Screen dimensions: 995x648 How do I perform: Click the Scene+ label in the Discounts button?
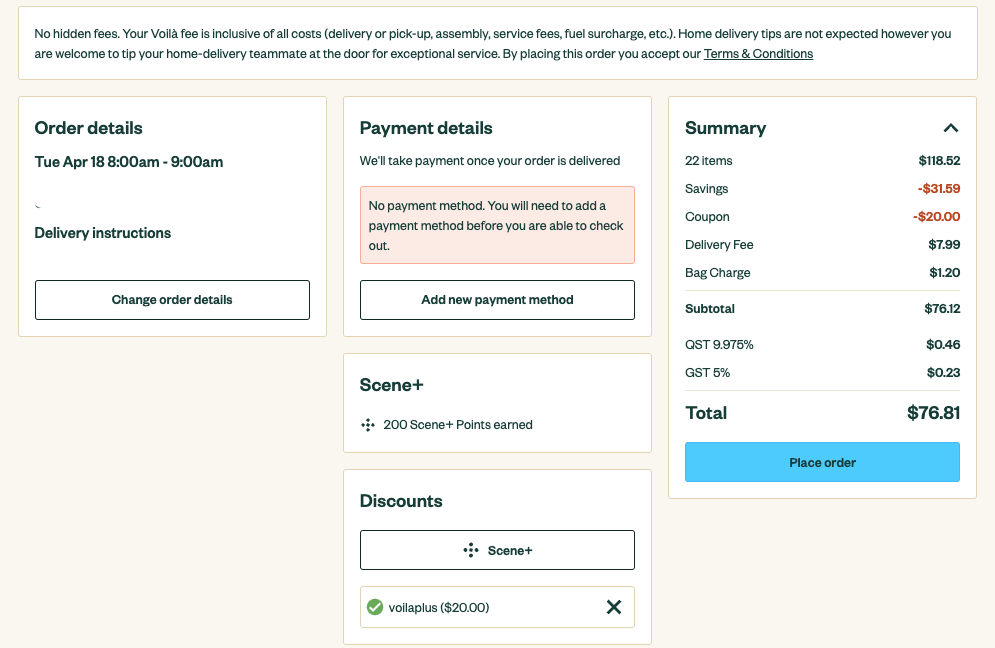(x=510, y=550)
